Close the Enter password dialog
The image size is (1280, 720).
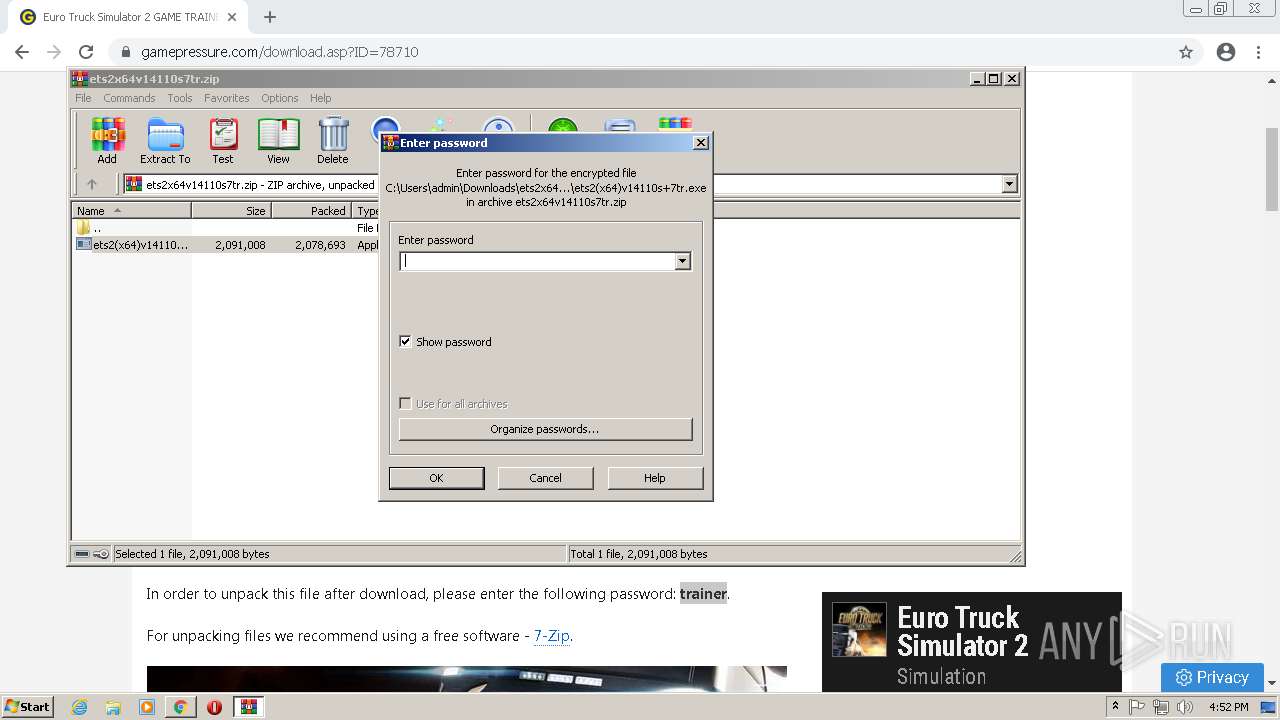click(x=701, y=142)
